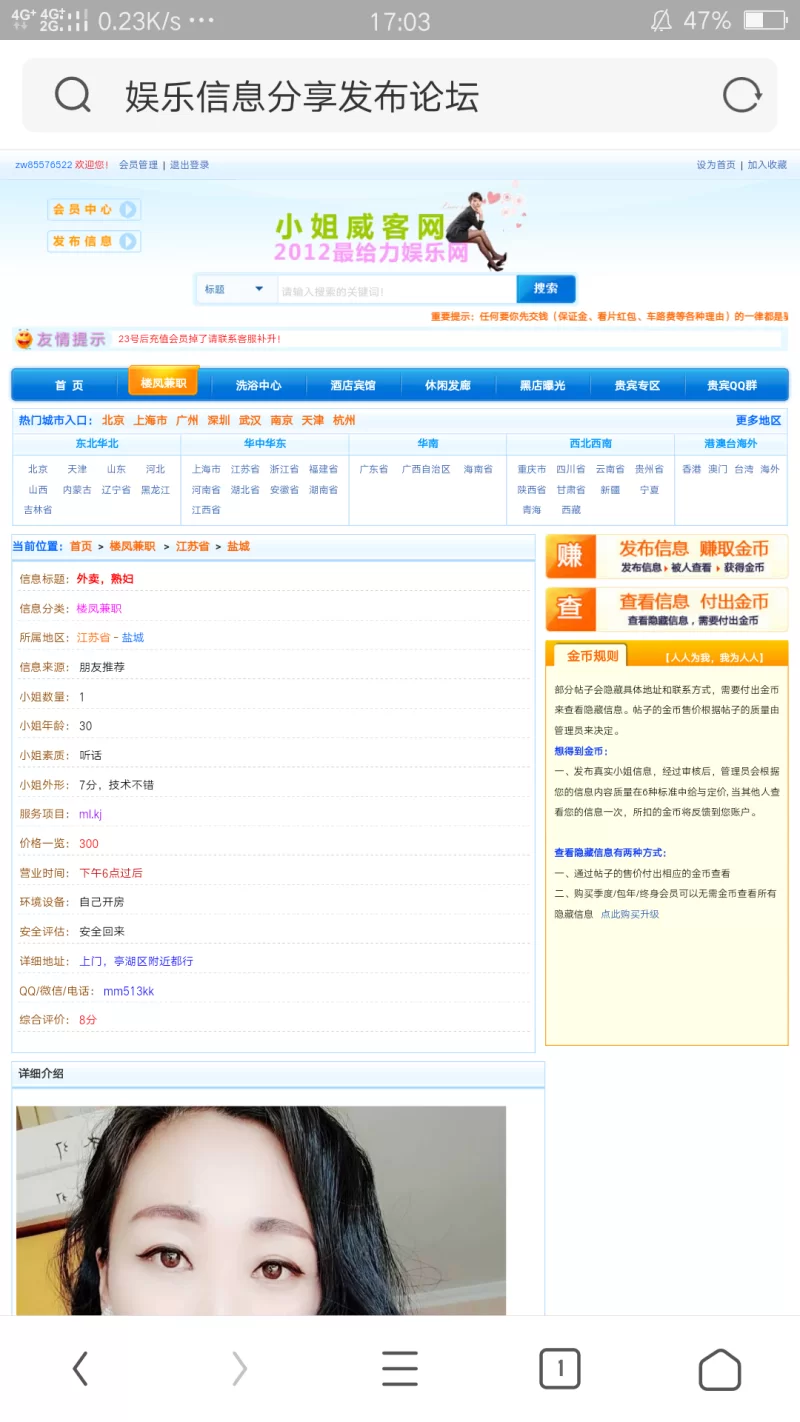The width and height of the screenshot is (800, 1422).
Task: Reload the page with the refresh icon
Action: [x=742, y=96]
